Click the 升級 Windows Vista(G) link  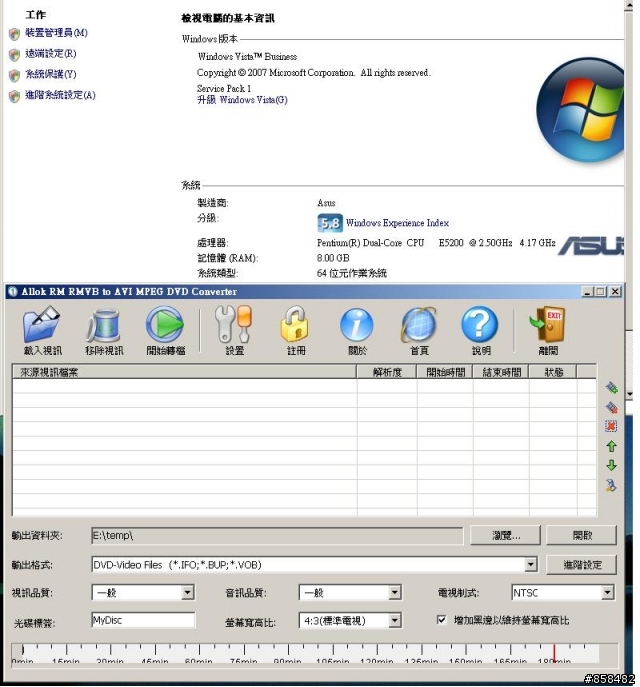click(242, 100)
